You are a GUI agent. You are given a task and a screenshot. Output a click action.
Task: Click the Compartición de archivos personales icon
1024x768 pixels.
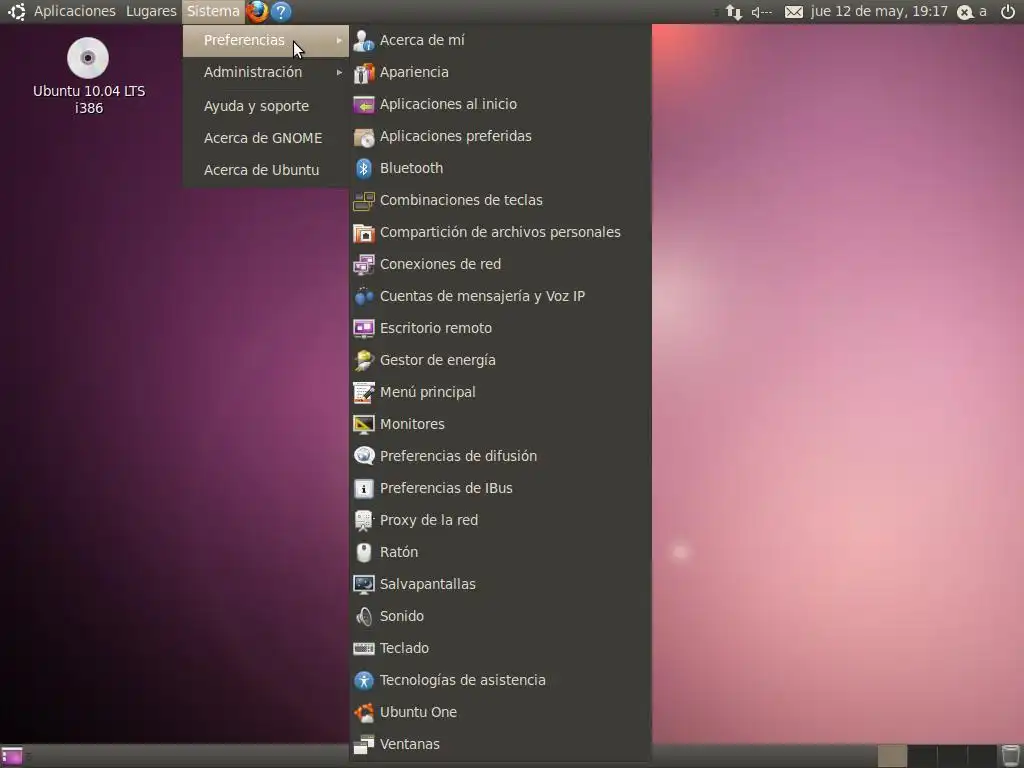pyautogui.click(x=364, y=232)
